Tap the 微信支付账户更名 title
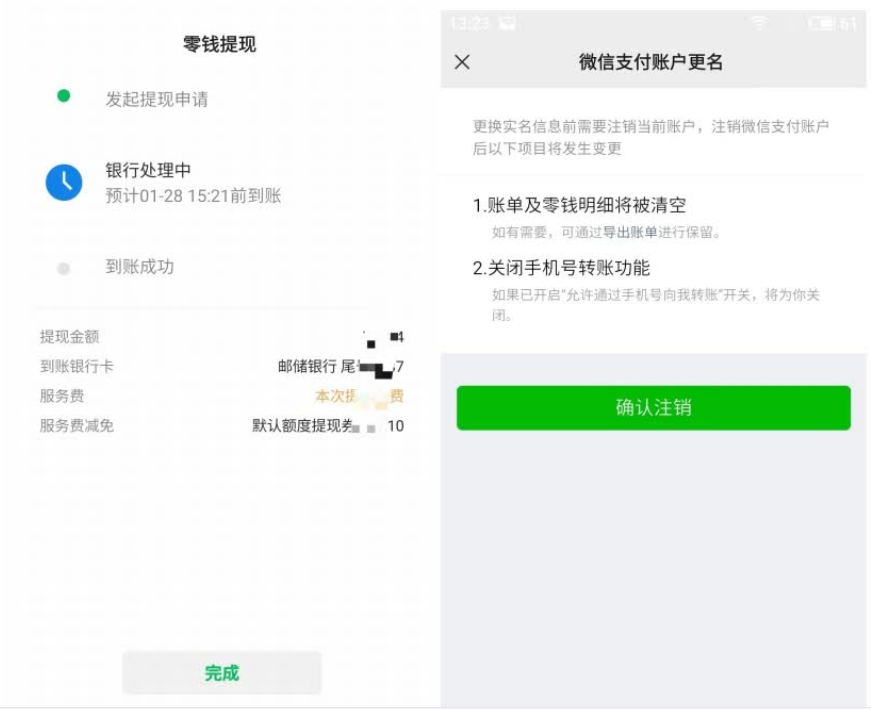The height and width of the screenshot is (709, 871). point(650,62)
